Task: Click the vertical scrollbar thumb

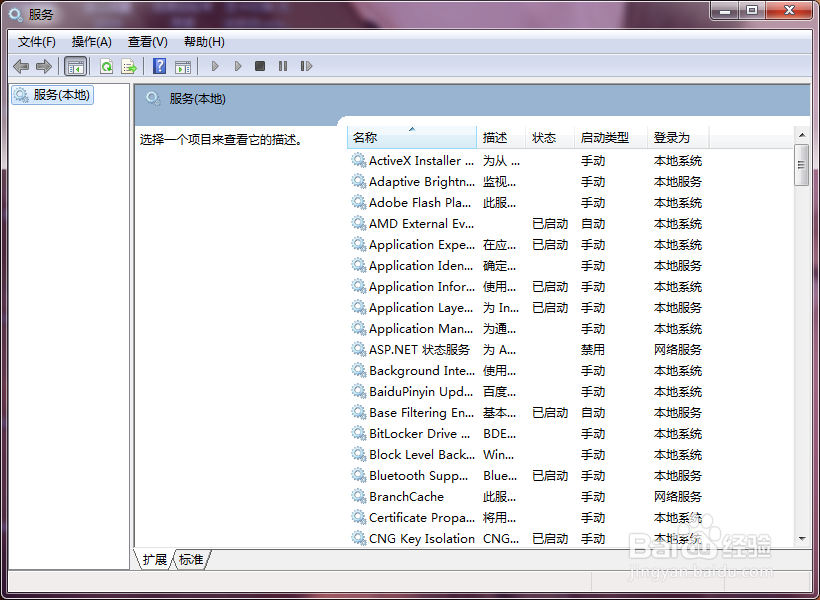Action: [x=802, y=165]
